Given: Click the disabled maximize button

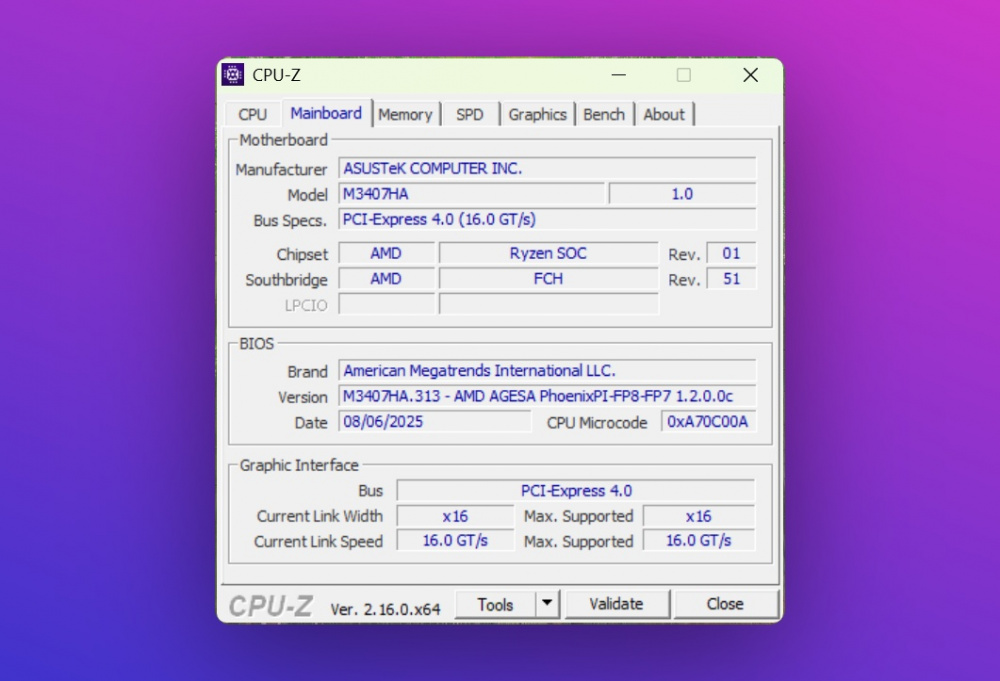Looking at the screenshot, I should [684, 75].
